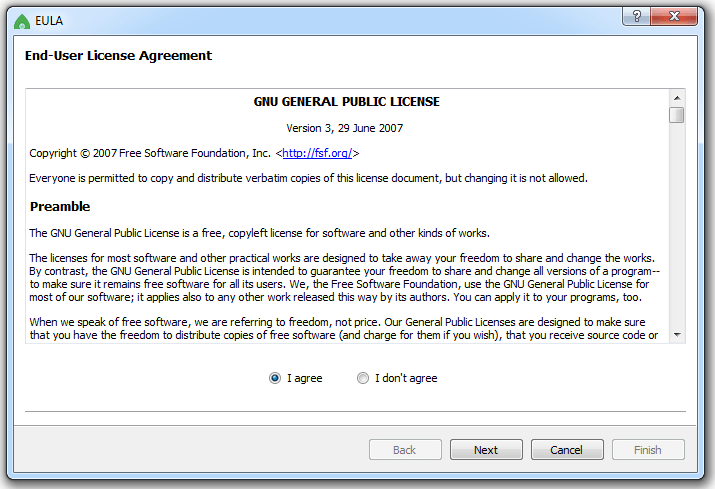Click the greyed-out Back button

coord(405,450)
